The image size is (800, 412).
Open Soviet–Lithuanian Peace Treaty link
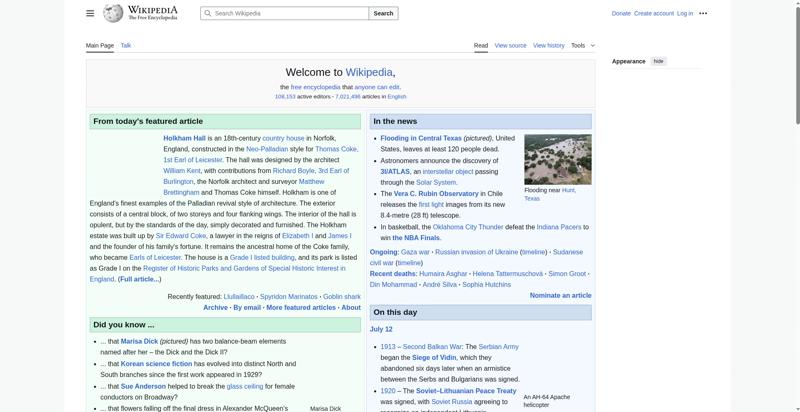click(x=466, y=391)
